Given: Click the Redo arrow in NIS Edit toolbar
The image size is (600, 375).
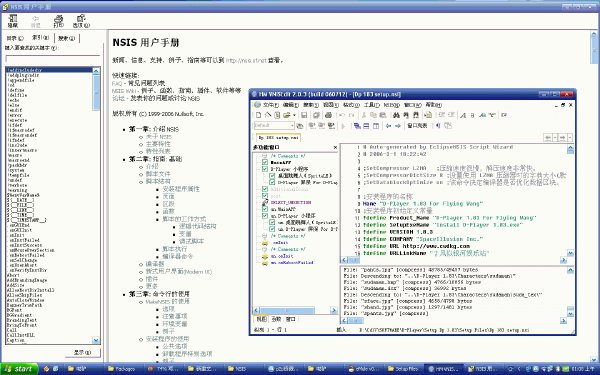Looking at the screenshot, I should 352,115.
